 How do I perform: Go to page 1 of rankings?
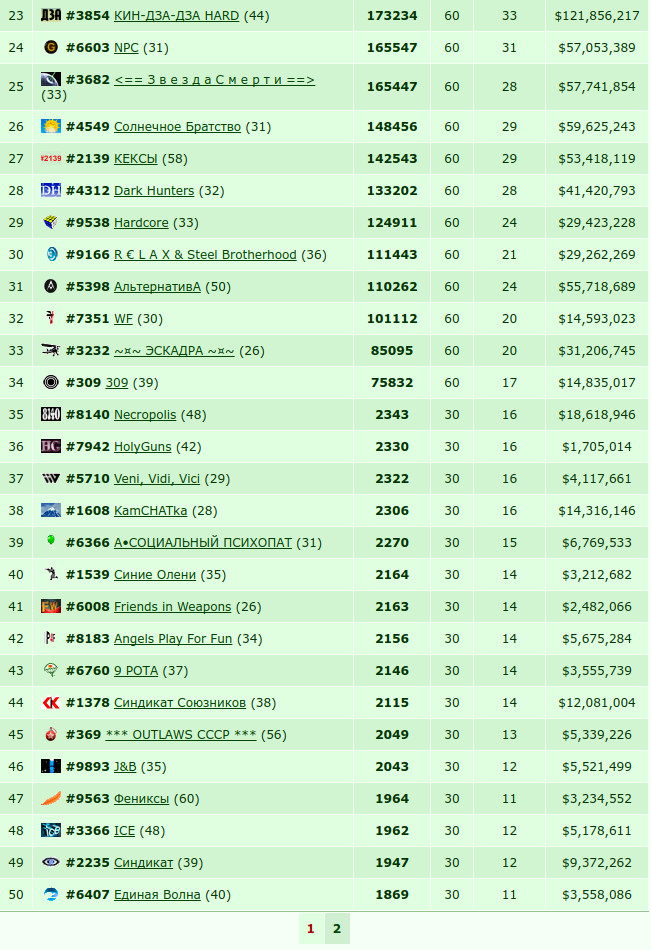point(311,929)
